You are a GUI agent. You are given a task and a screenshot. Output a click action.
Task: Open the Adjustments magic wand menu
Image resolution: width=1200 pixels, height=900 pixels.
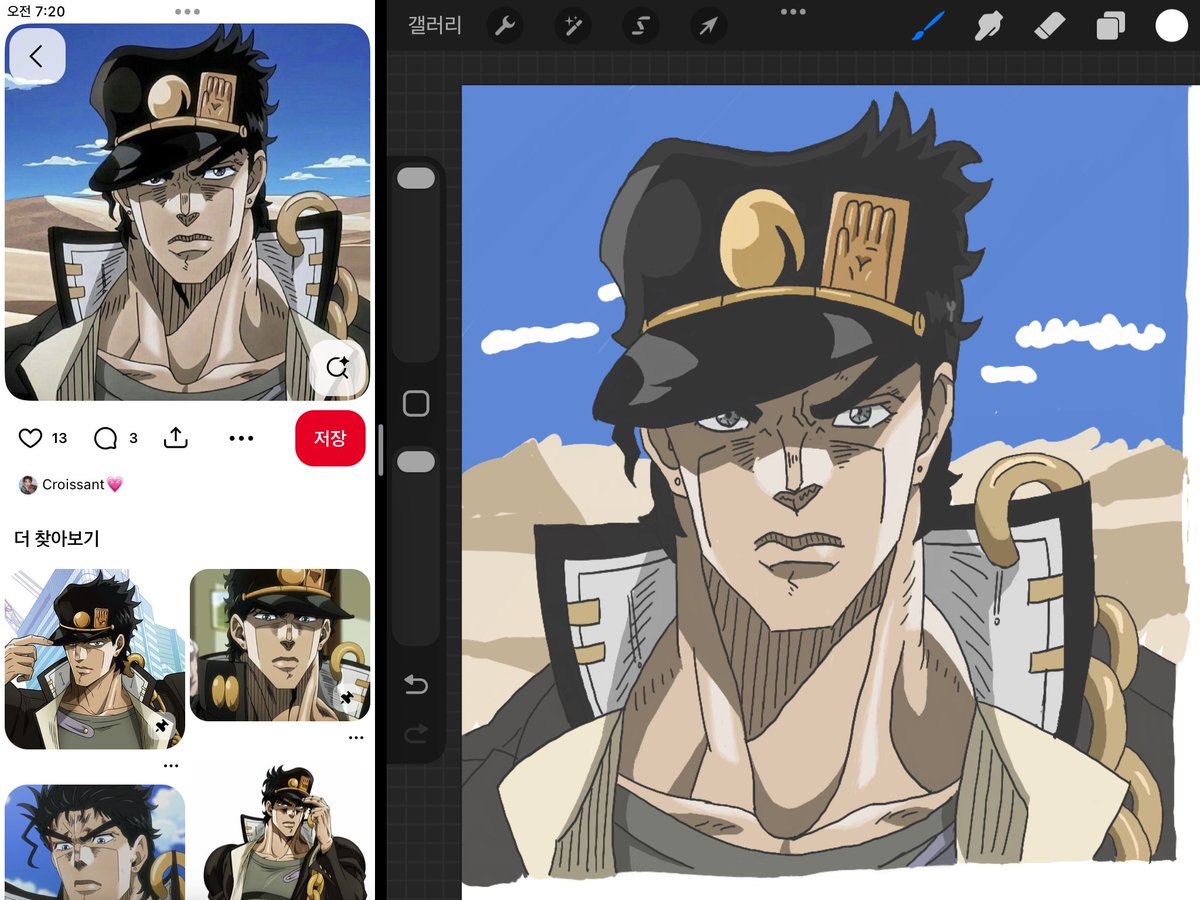[573, 26]
